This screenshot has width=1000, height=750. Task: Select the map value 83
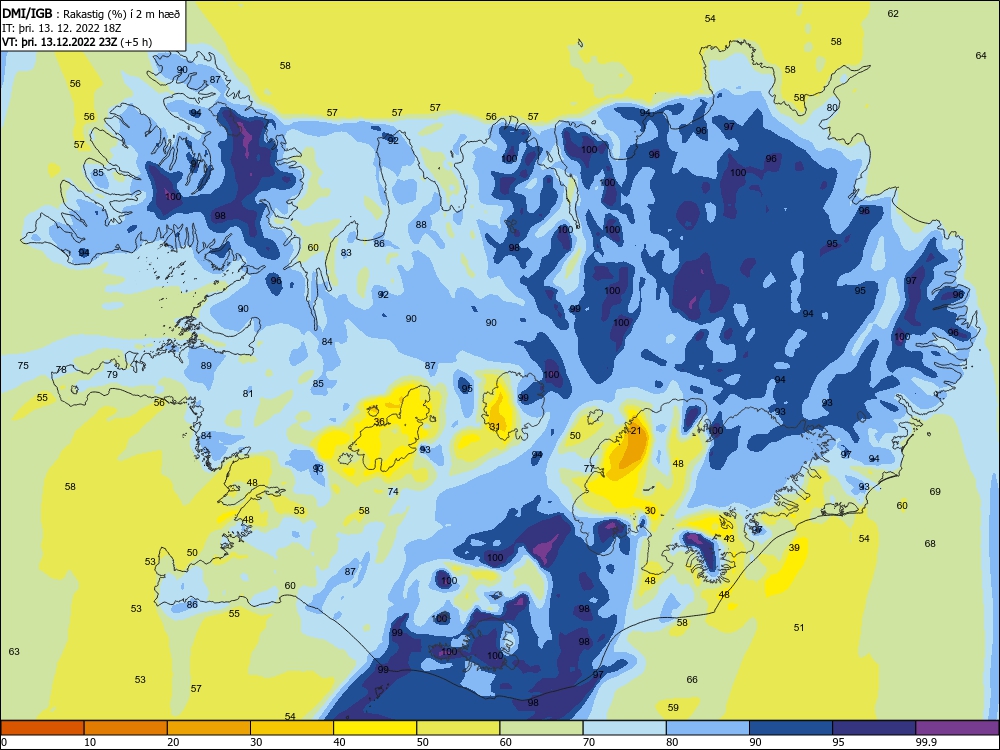(x=346, y=253)
